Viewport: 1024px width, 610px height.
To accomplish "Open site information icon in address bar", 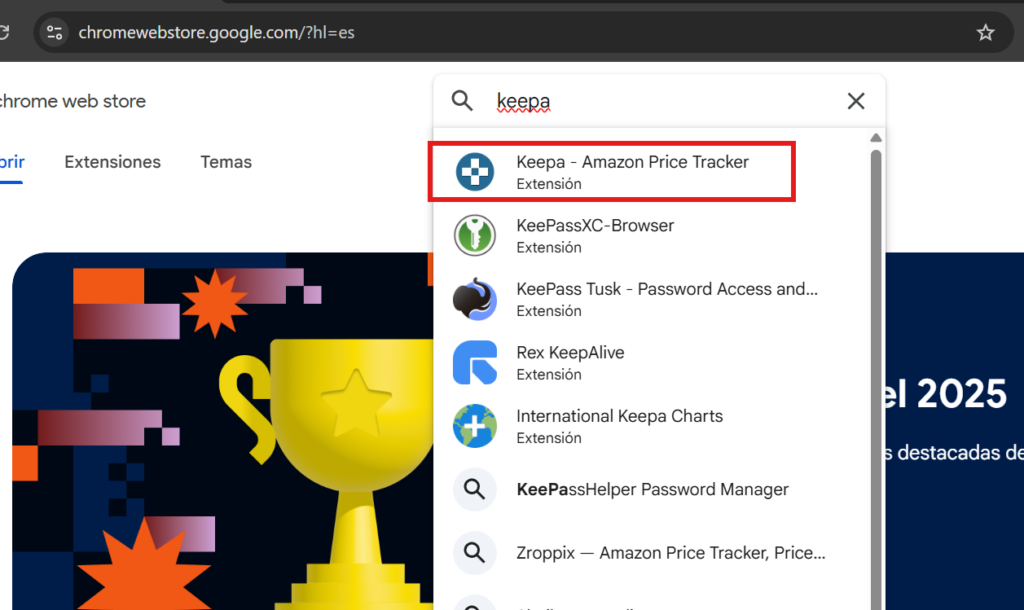I will tap(54, 32).
